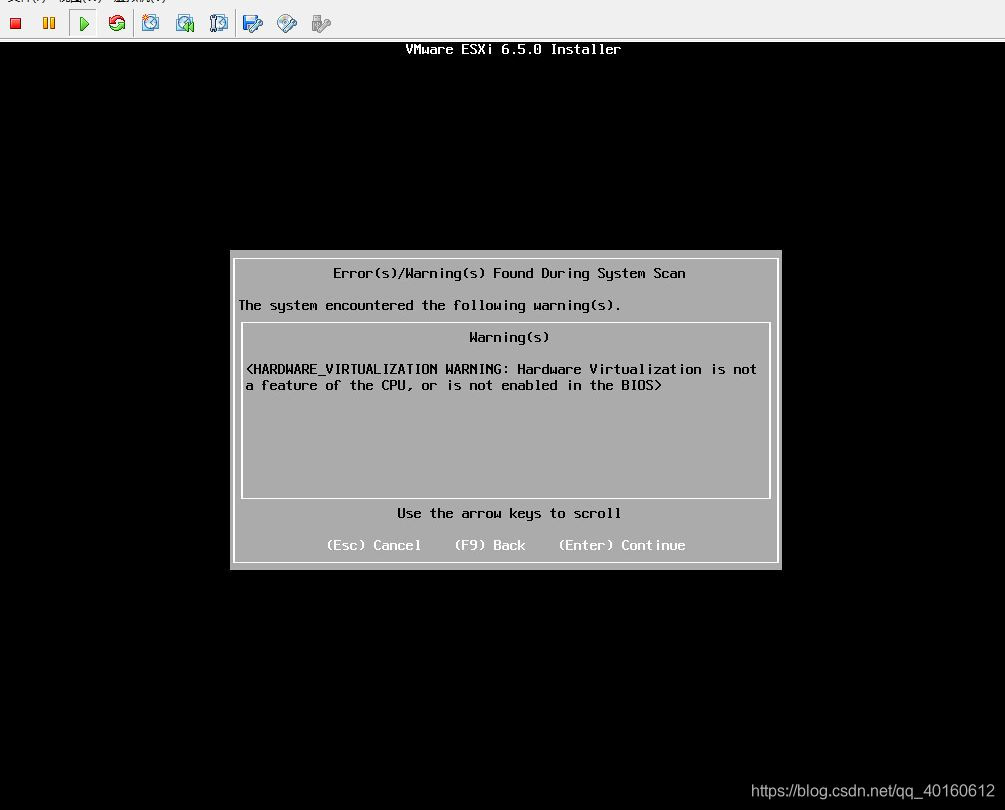
Task: Revert to snapshot using green arrows icon
Action: (185, 24)
